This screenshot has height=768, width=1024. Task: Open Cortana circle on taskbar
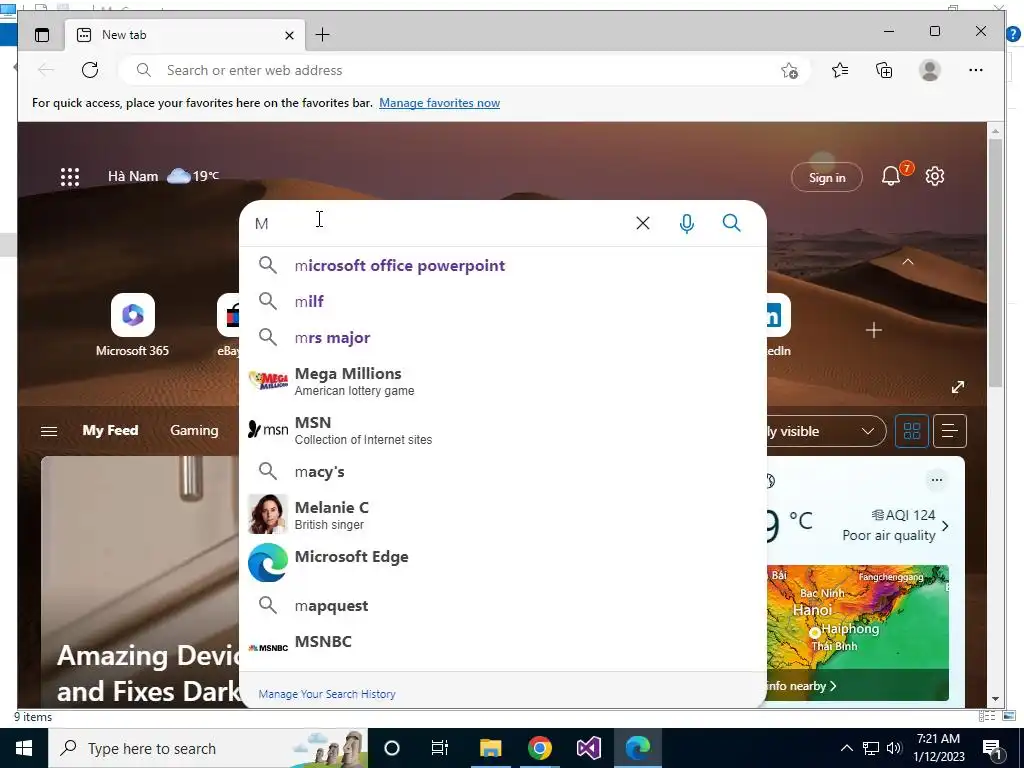tap(392, 748)
